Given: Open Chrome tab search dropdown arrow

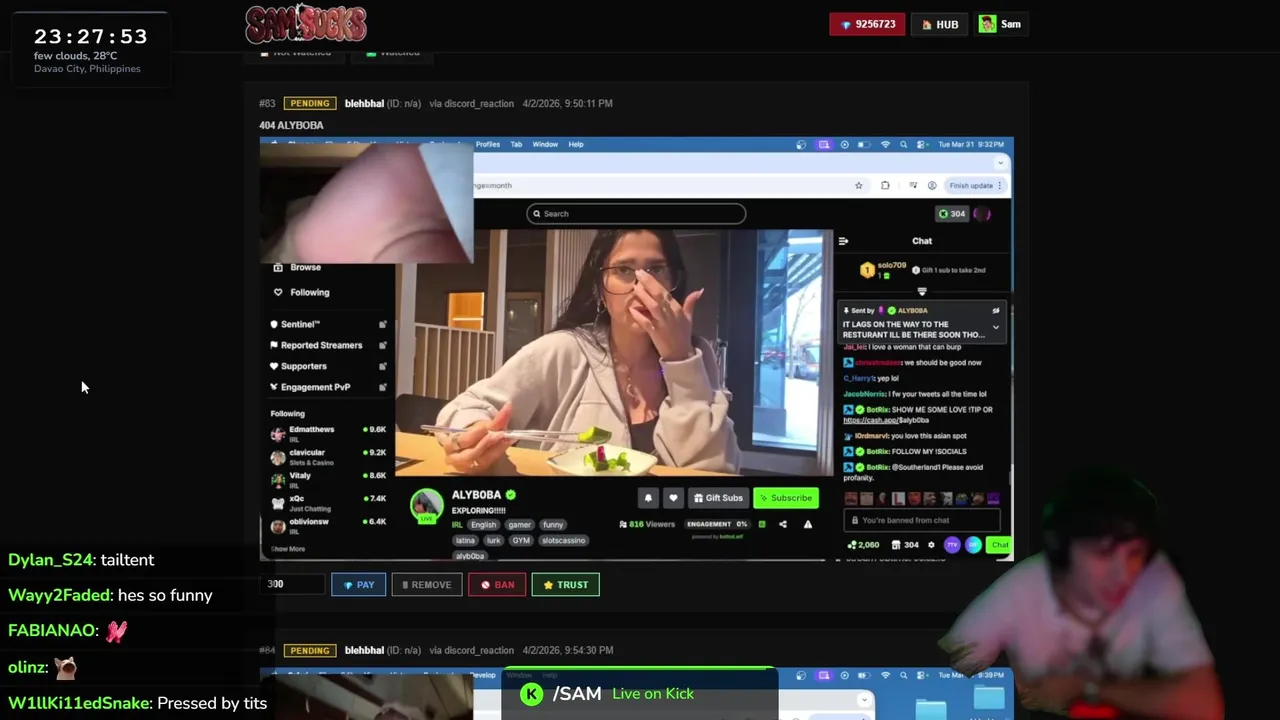Looking at the screenshot, I should [1000, 162].
